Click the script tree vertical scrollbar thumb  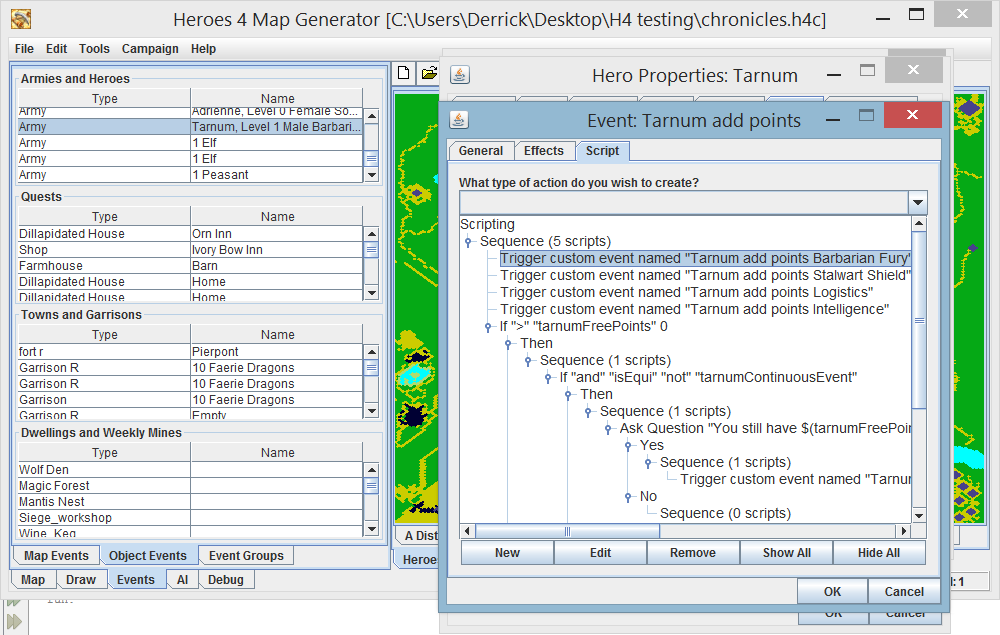click(919, 321)
